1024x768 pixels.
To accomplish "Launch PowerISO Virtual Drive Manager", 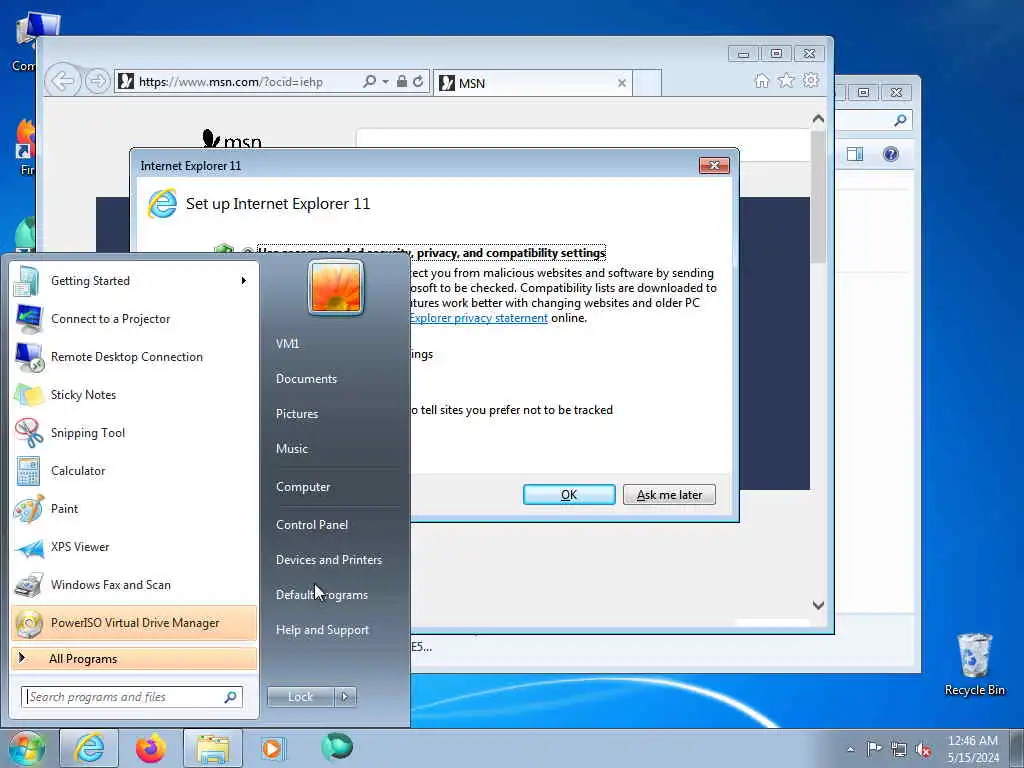I will click(x=134, y=622).
